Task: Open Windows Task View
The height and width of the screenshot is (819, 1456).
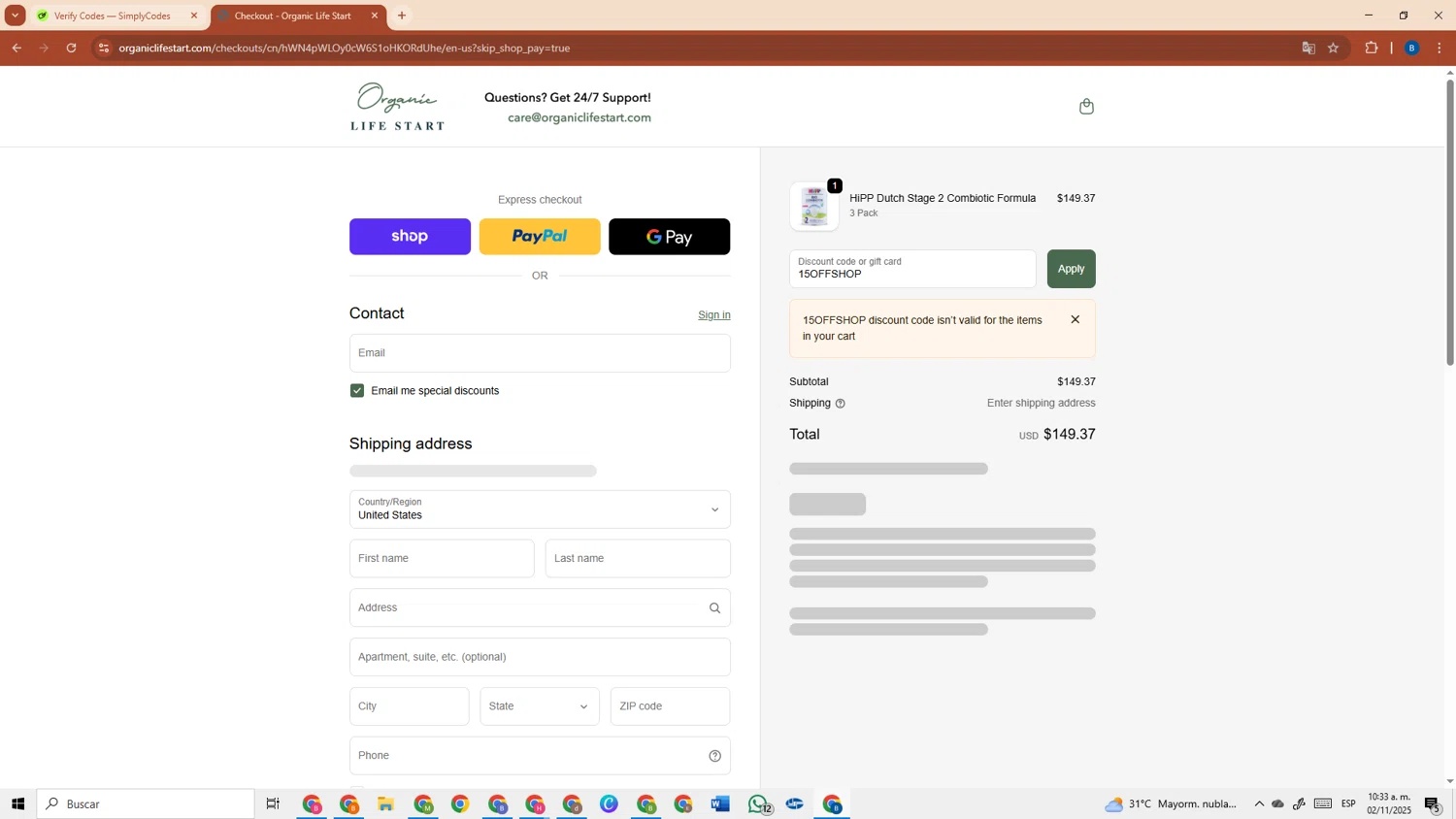Action: coord(273,803)
